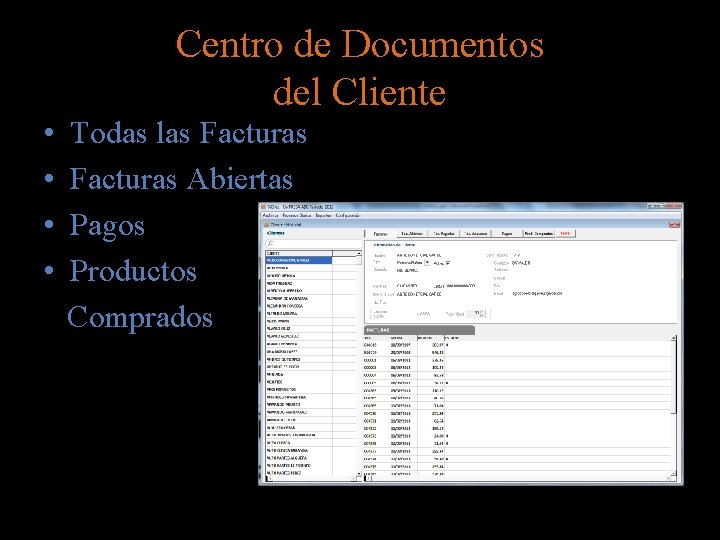This screenshot has width=720, height=540.
Task: Select the highlighted blue client row
Action: click(298, 260)
